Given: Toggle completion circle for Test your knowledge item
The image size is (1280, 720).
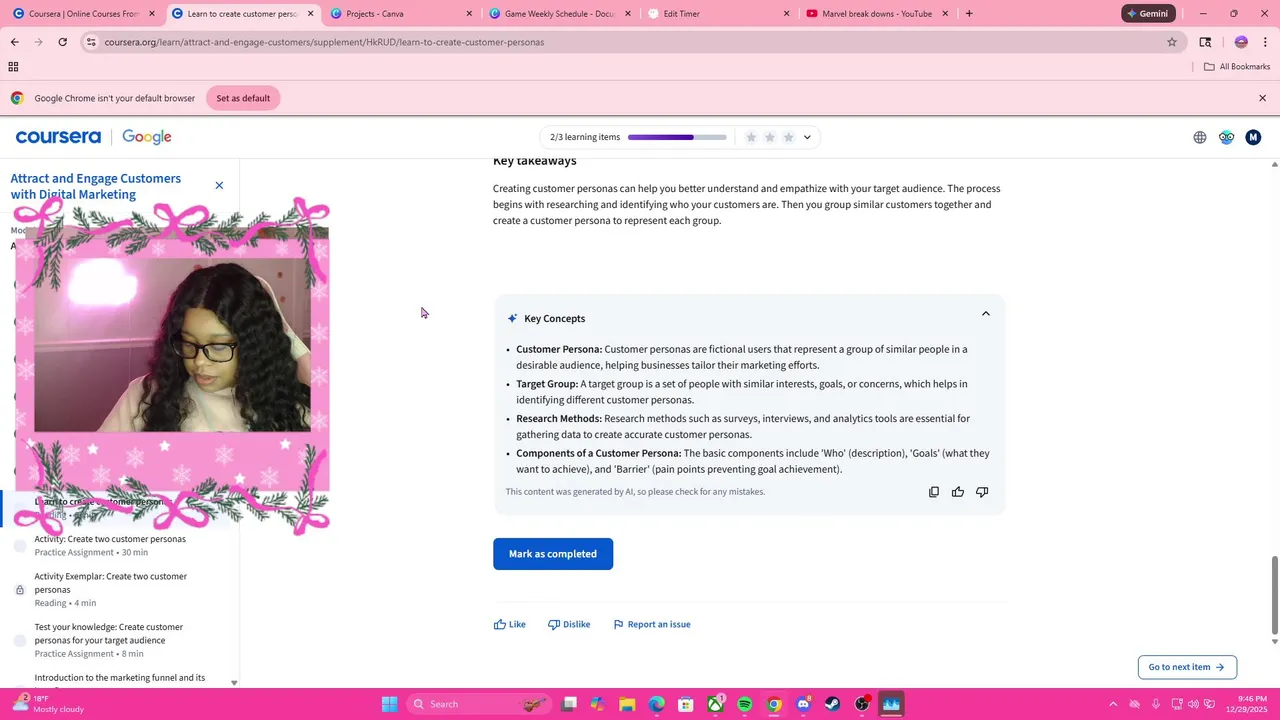Looking at the screenshot, I should (x=20, y=640).
